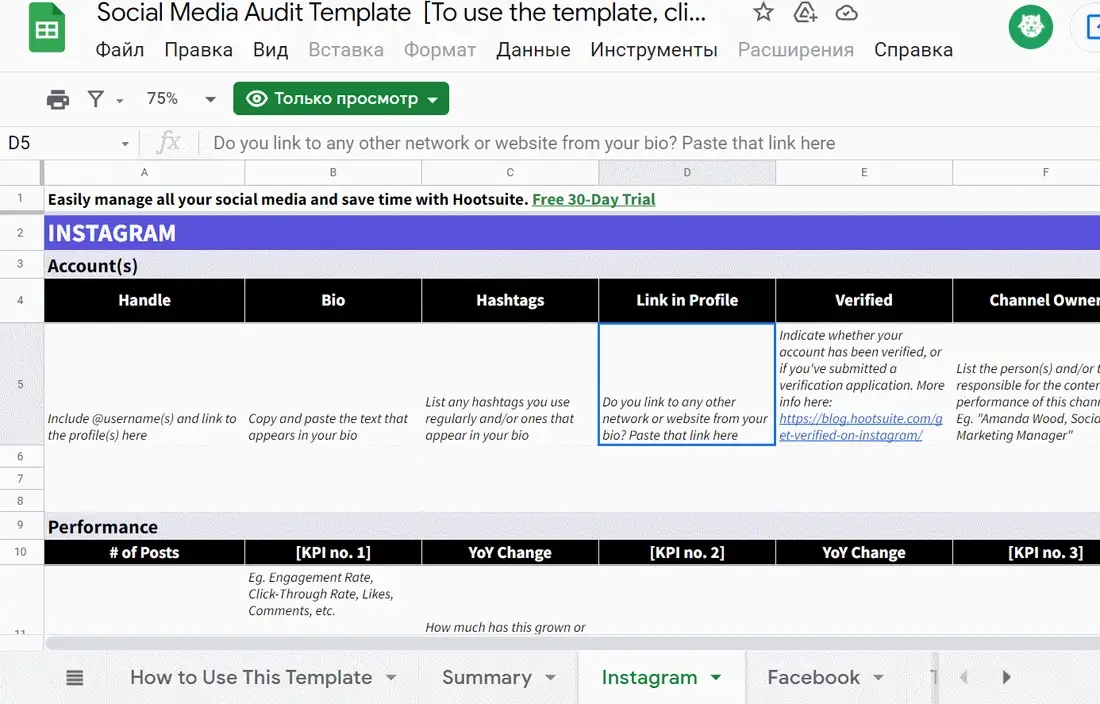Open the name box dropdown arrow
1100x704 pixels.
tap(125, 144)
